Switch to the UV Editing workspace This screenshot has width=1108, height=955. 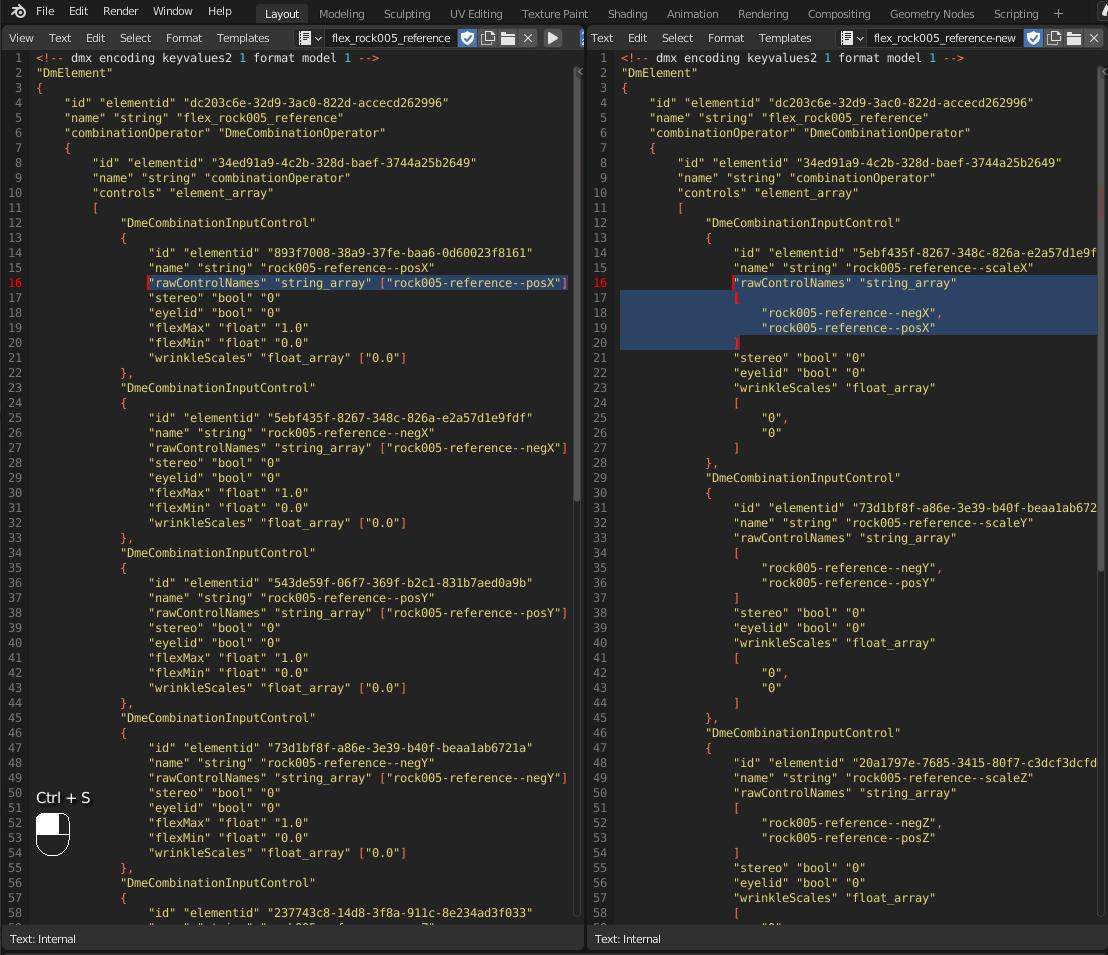coord(476,14)
